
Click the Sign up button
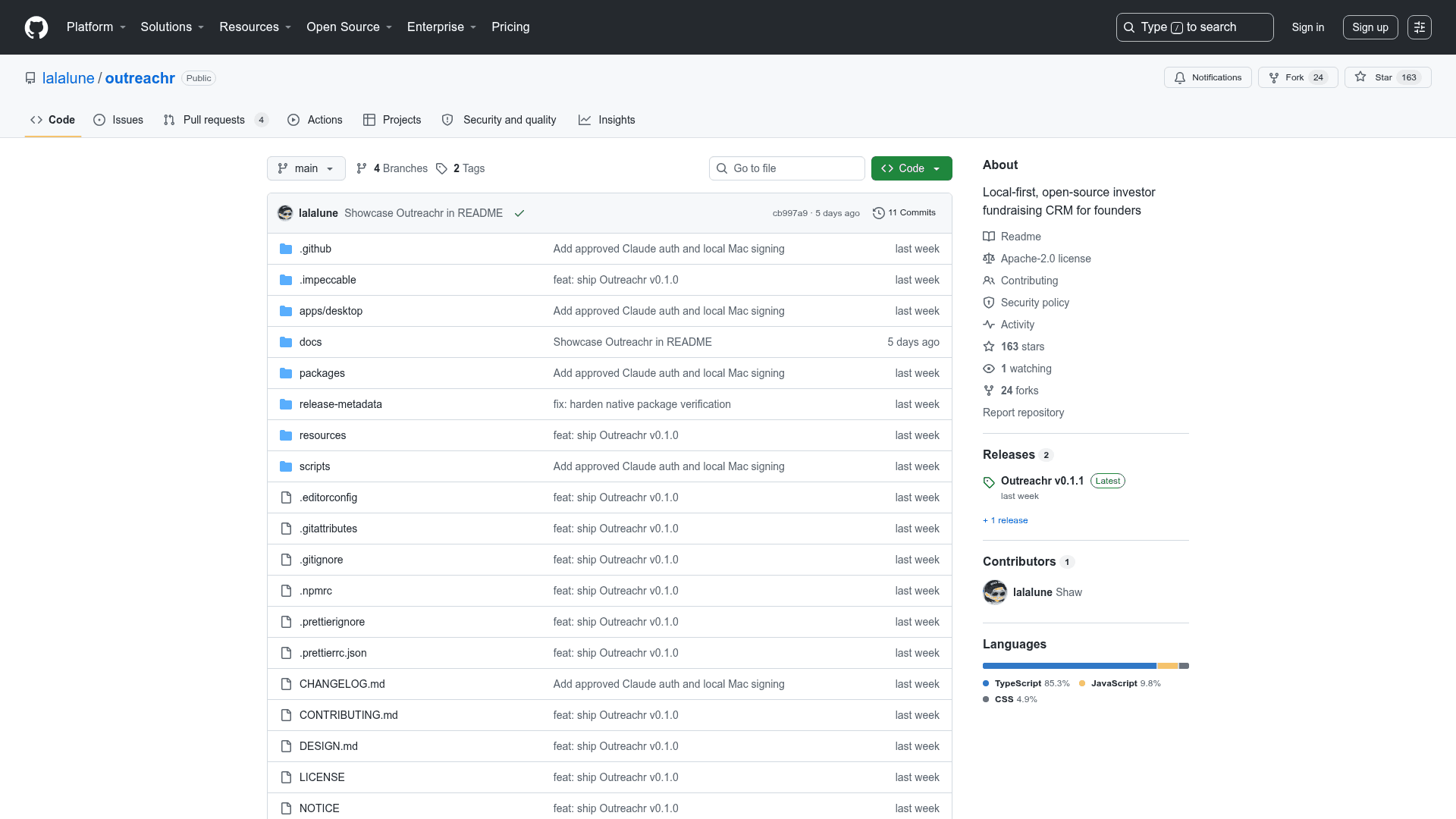coord(1370,27)
